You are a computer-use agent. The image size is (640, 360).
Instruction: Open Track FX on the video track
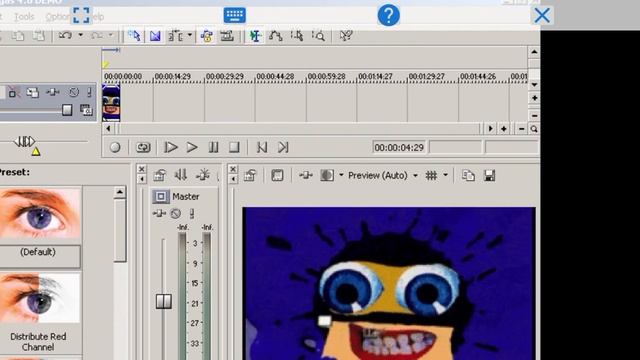coord(53,92)
